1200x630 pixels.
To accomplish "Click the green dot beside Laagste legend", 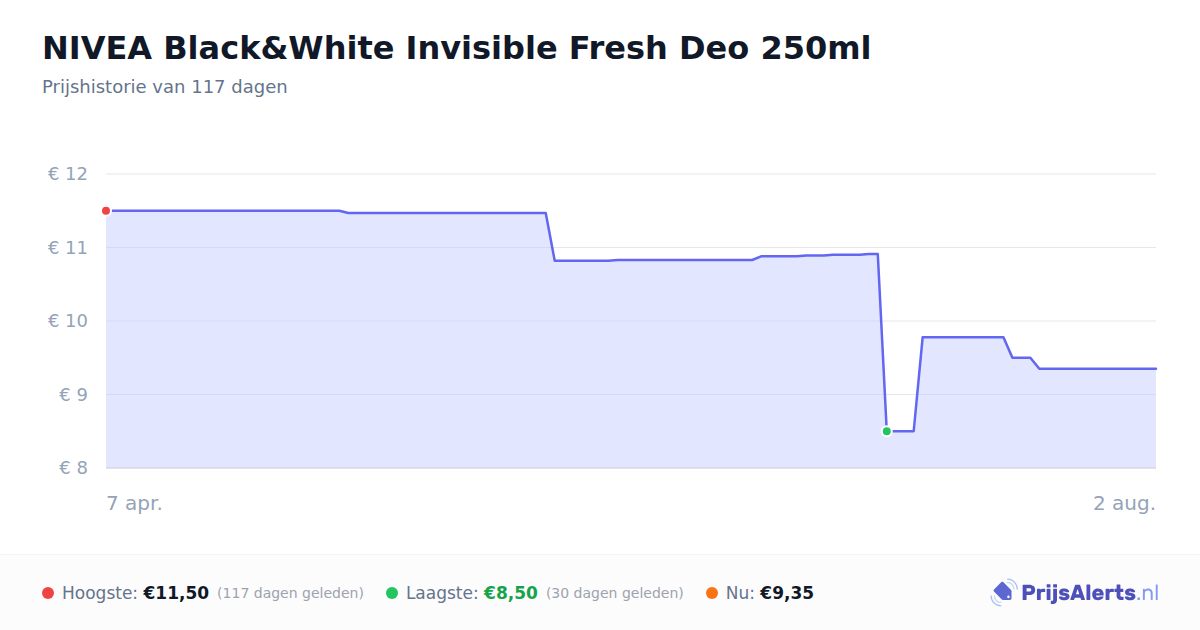I will click(x=392, y=593).
